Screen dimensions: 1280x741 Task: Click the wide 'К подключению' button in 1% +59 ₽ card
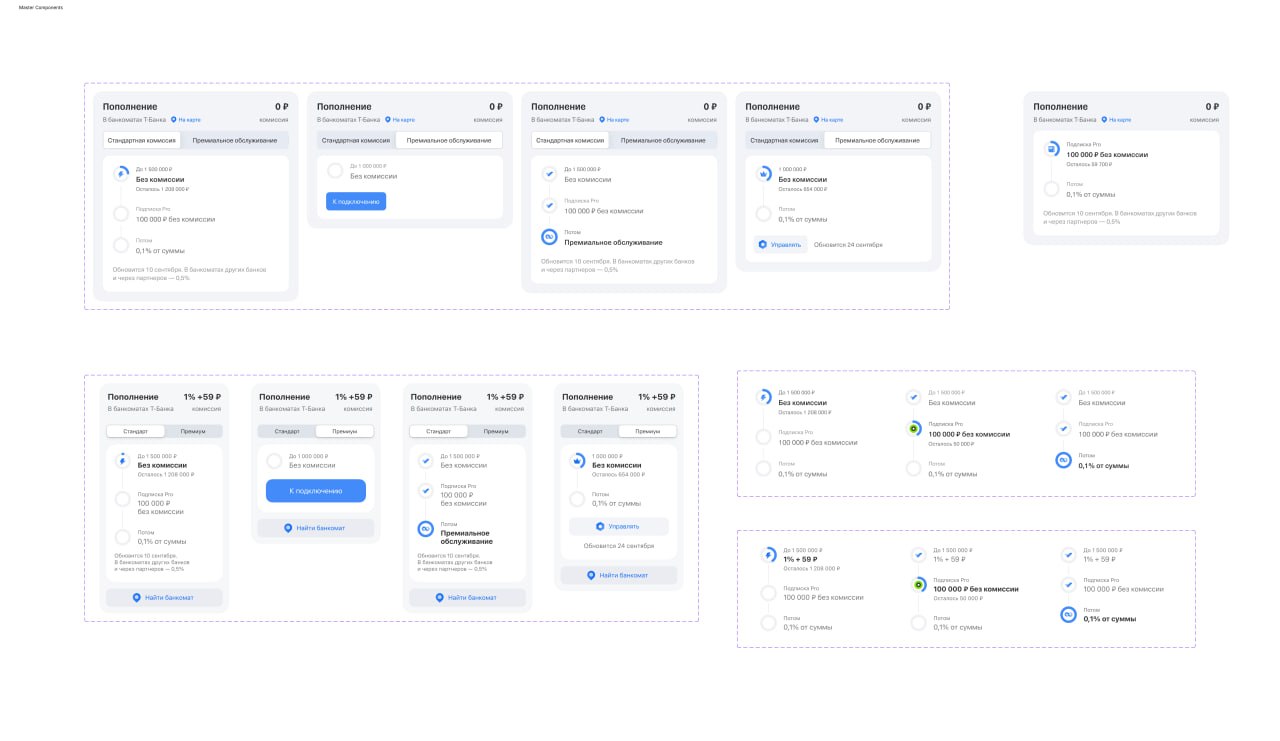tap(316, 491)
